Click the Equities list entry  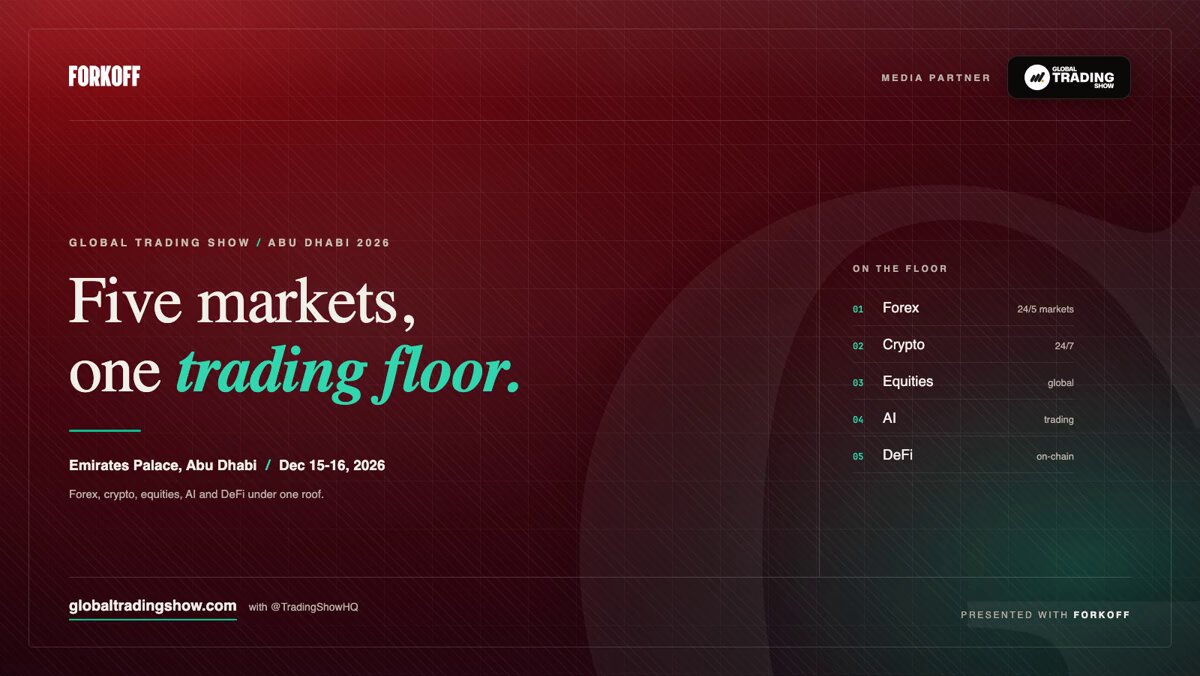click(963, 382)
